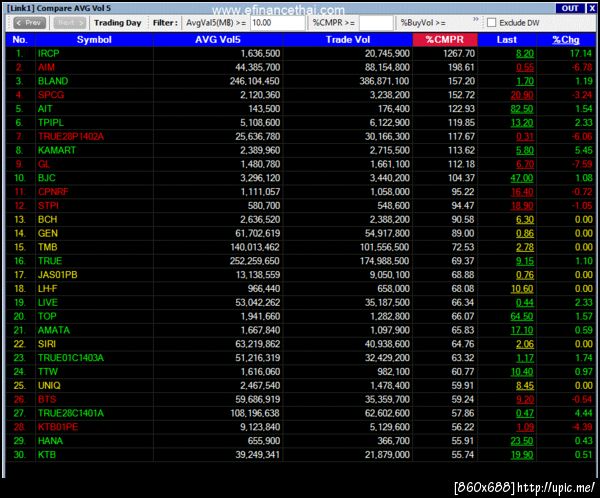
Task: Open the KTB last price link 19.90
Action: [x=522, y=455]
